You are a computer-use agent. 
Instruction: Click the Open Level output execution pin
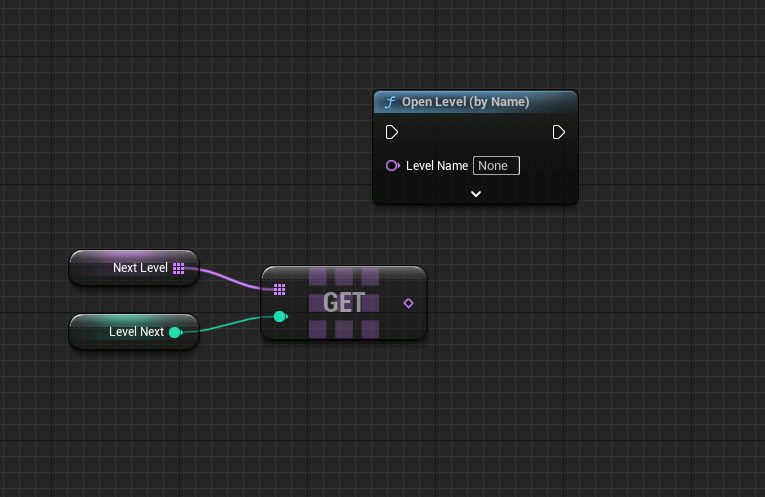click(559, 132)
